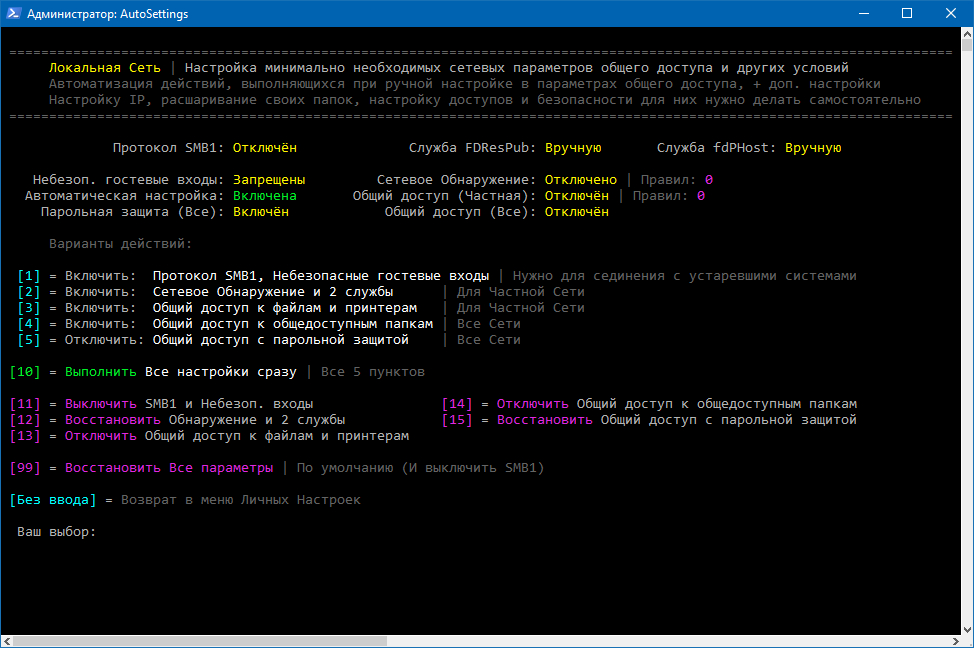Click the horizontal scrollbar thumb

tap(200, 641)
